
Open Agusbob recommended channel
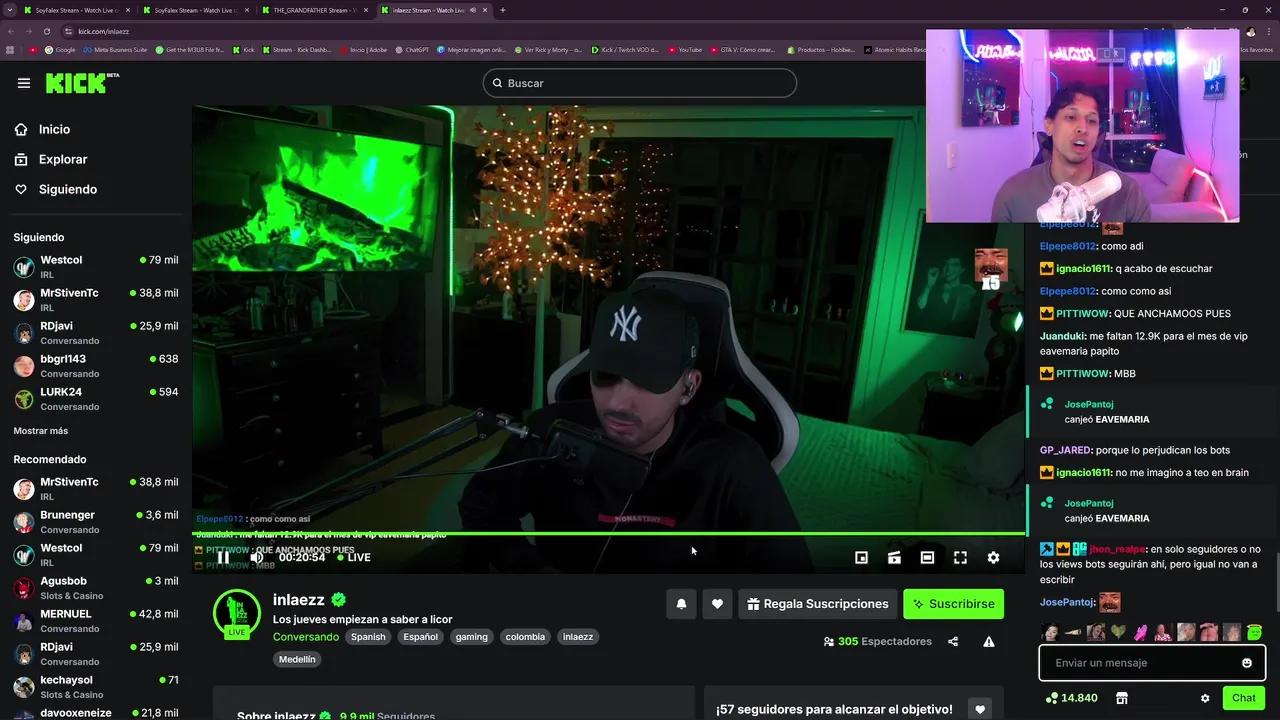96,588
